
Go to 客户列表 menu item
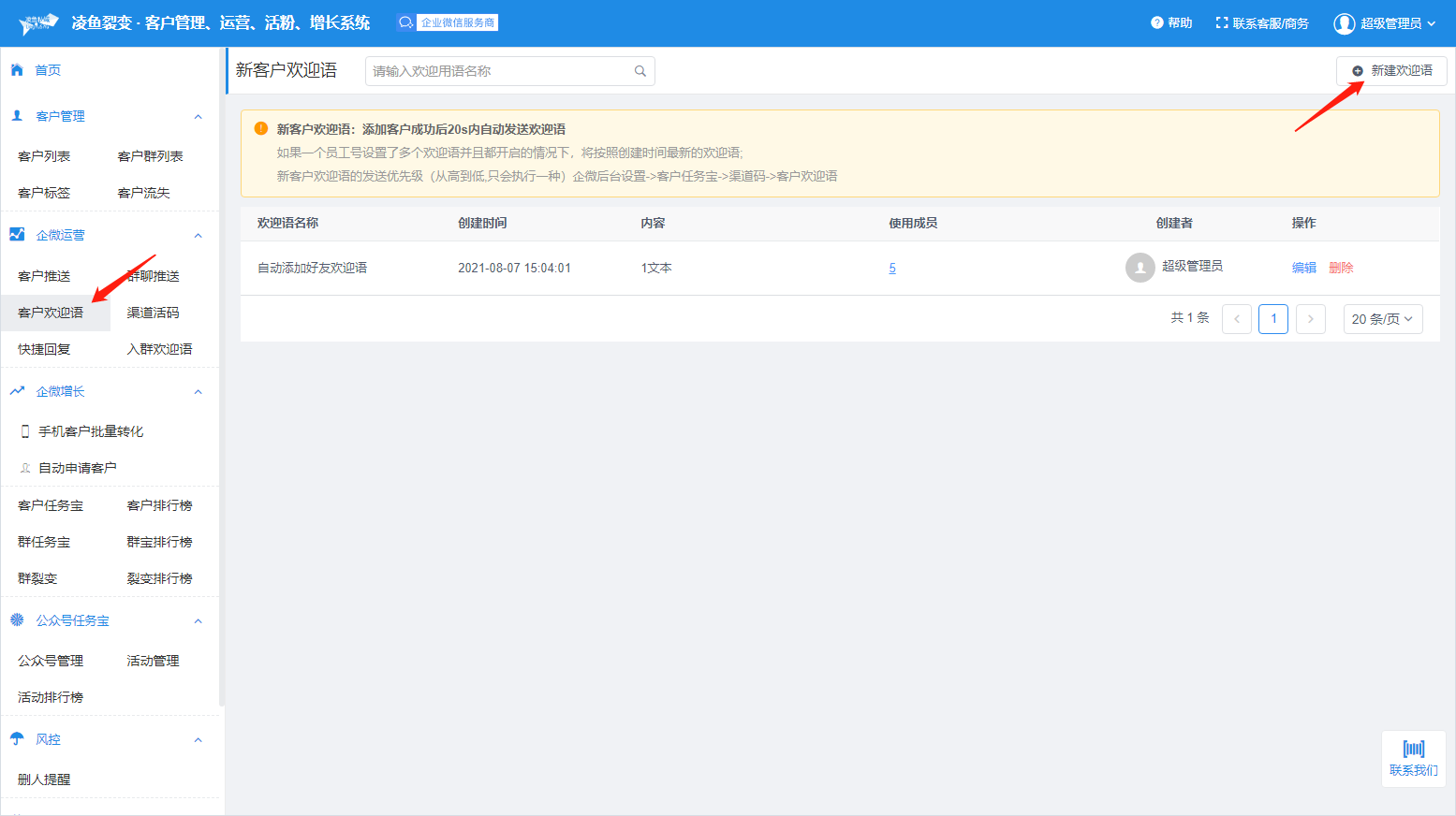(x=44, y=156)
